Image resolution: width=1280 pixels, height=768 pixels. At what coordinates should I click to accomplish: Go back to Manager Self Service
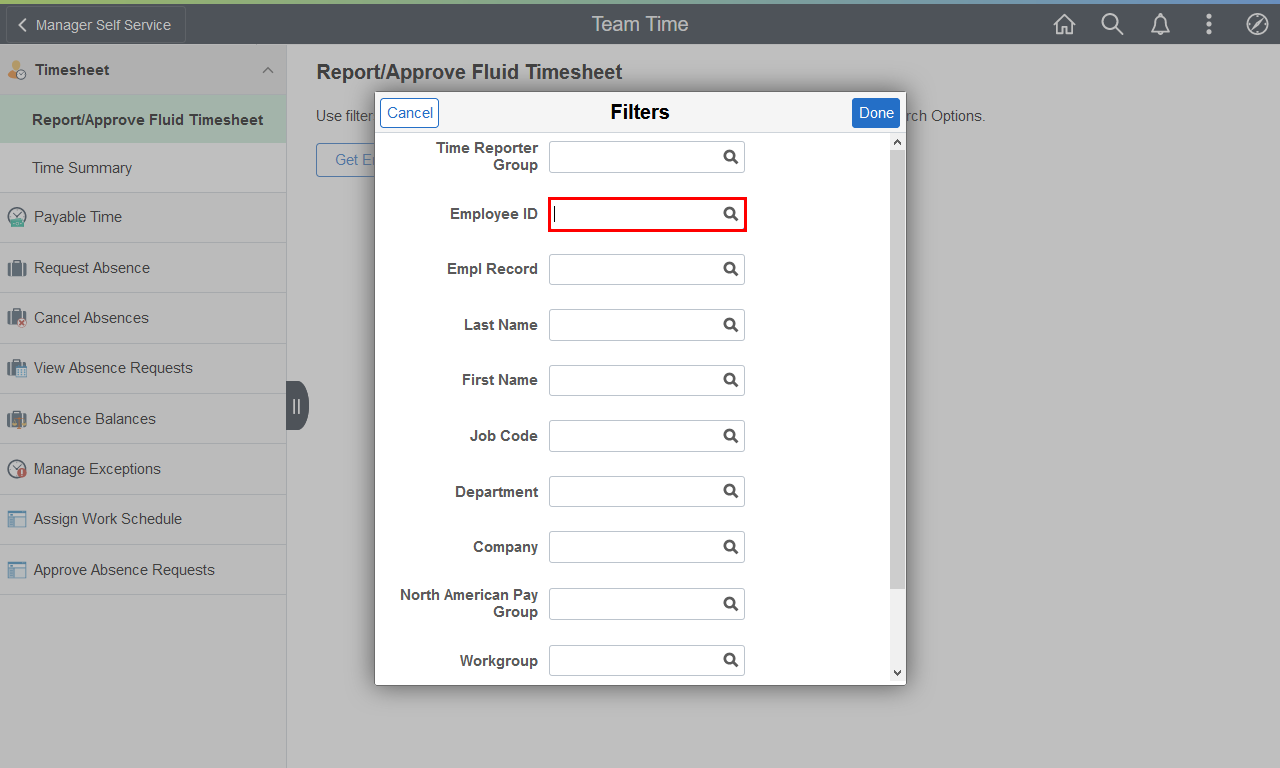(95, 25)
